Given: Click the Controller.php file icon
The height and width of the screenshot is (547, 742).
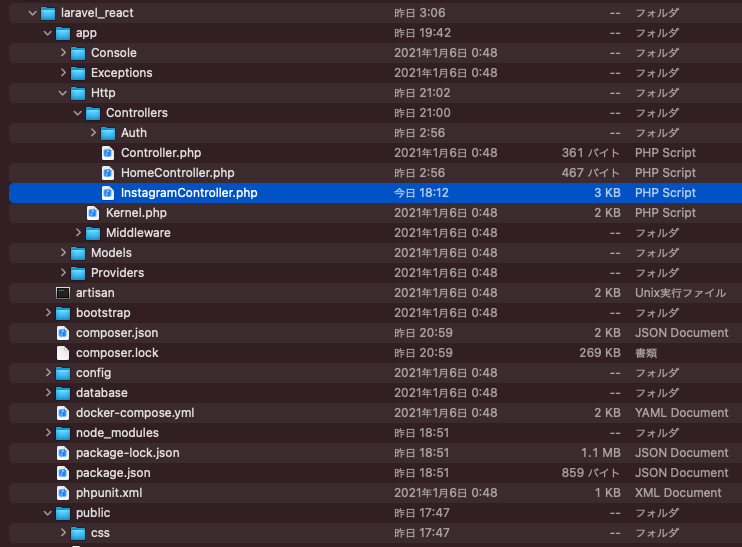Looking at the screenshot, I should (x=108, y=153).
